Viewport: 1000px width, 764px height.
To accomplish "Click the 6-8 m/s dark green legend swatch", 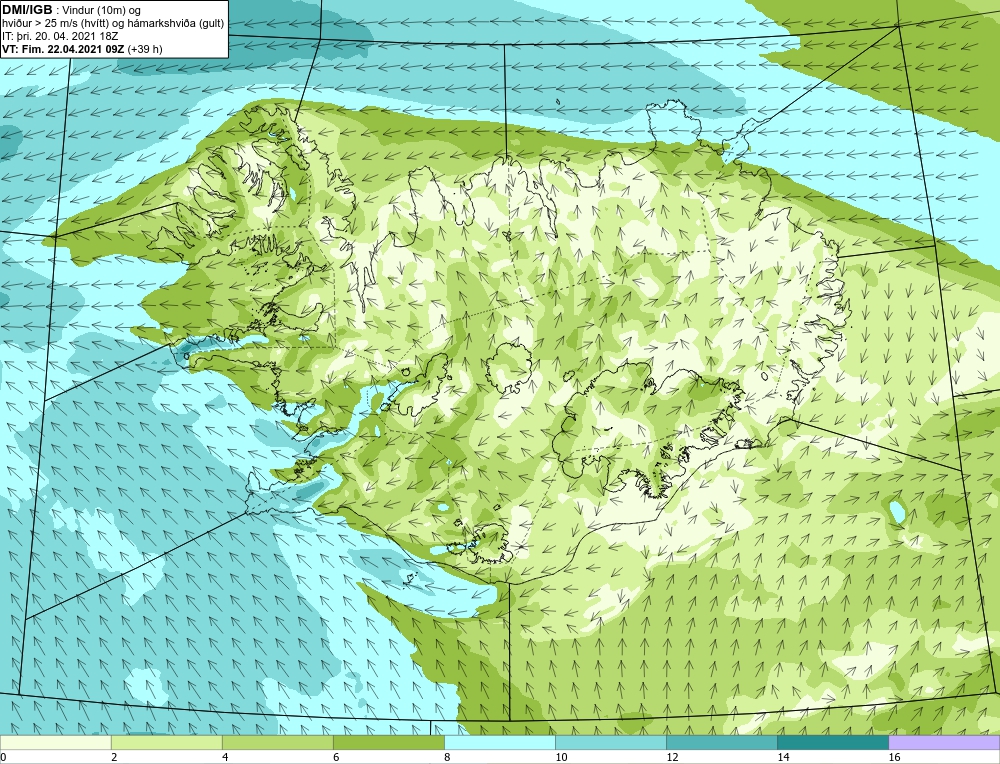I will [x=388, y=742].
